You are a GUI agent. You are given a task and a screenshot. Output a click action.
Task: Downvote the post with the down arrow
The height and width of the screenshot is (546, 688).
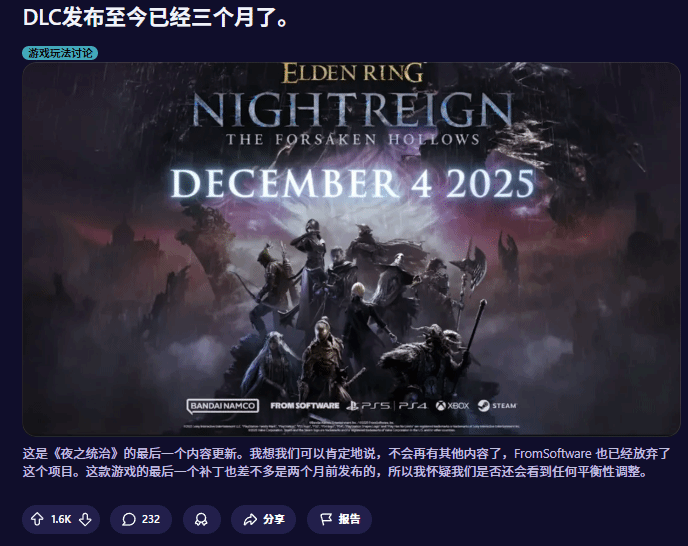(85, 519)
